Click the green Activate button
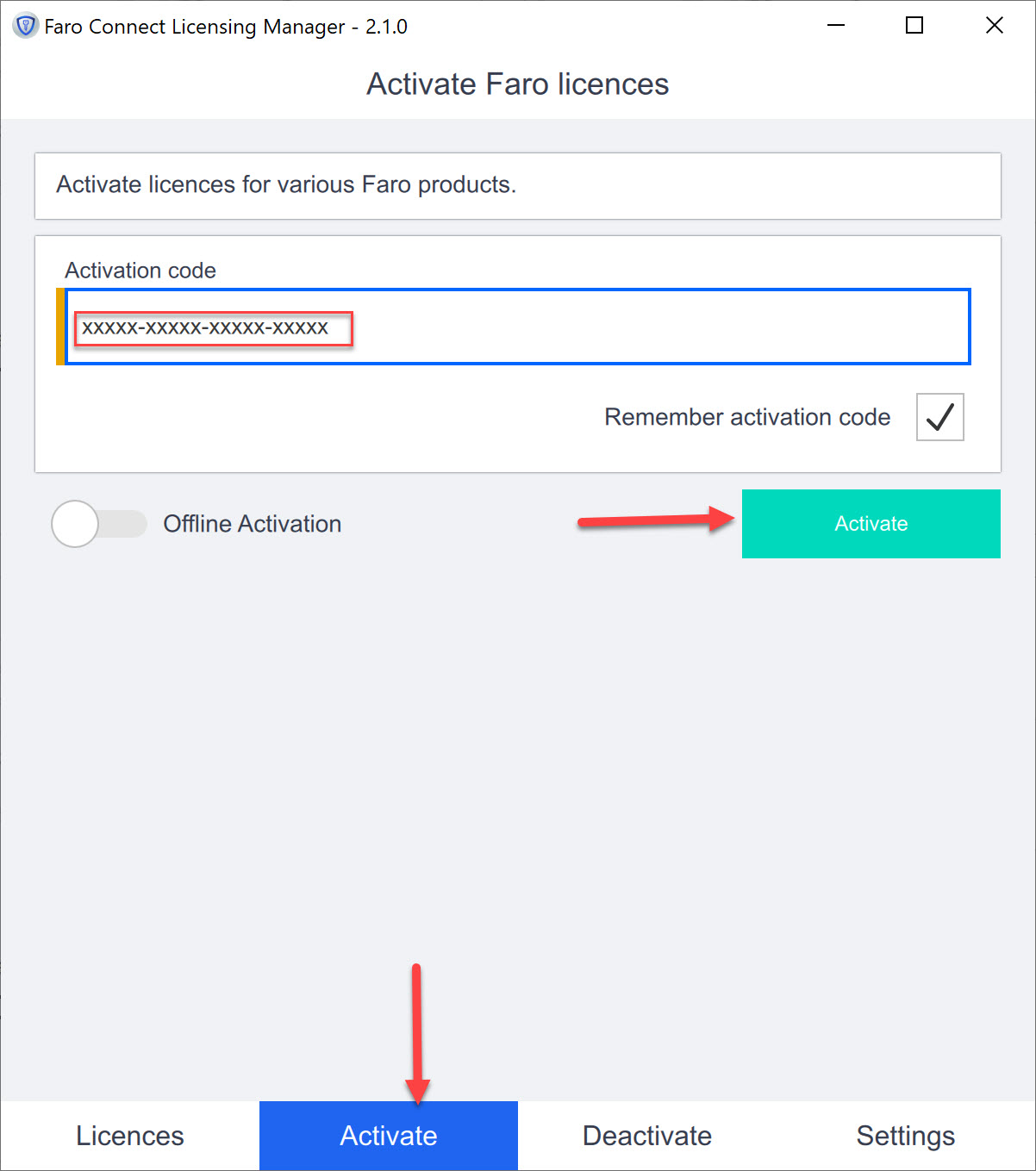The width and height of the screenshot is (1036, 1171). (x=871, y=524)
